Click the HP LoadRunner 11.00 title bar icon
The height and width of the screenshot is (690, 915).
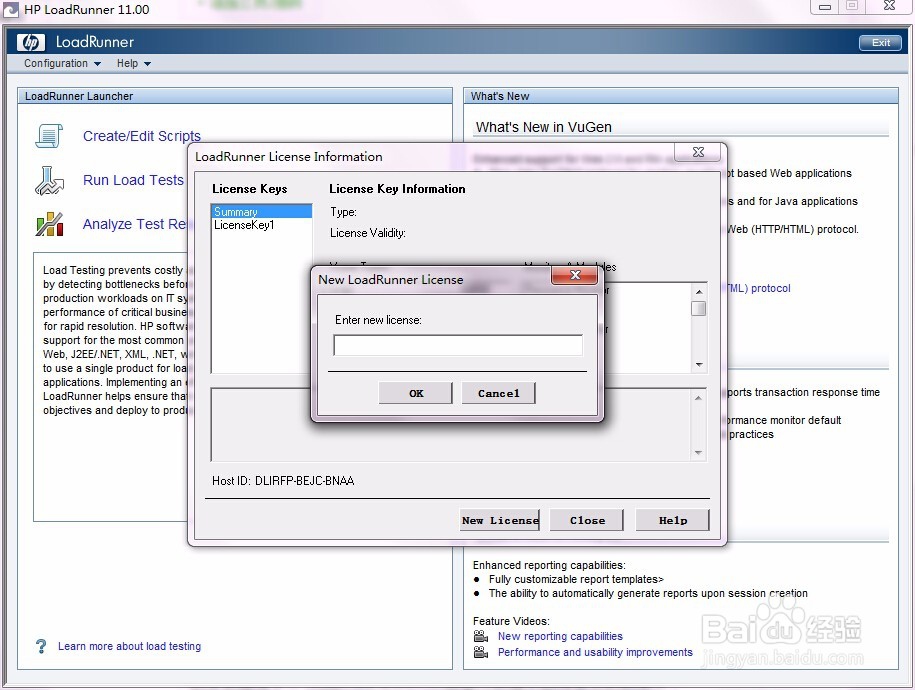pyautogui.click(x=11, y=9)
